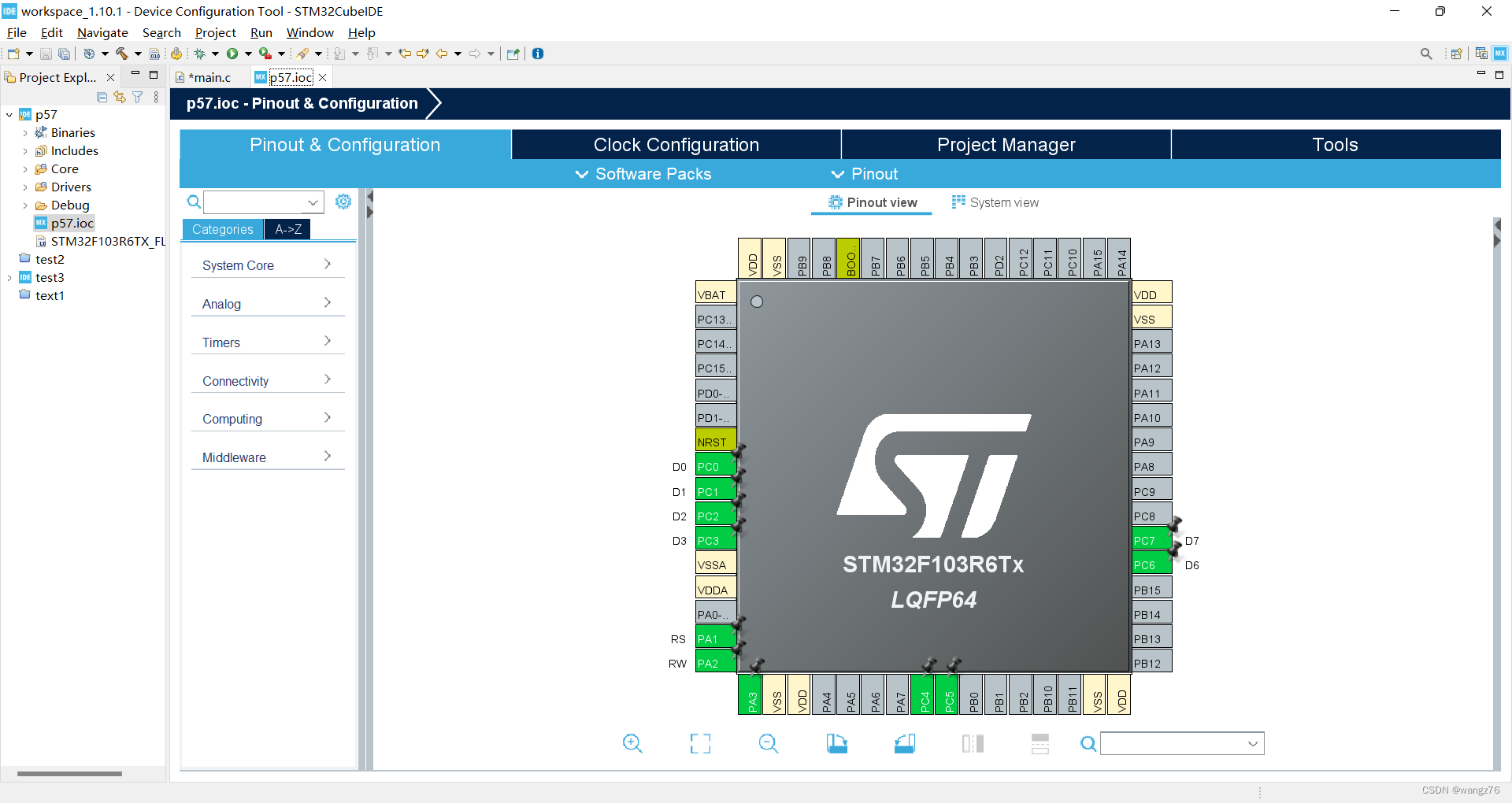Click the Run with external tools icon
Image resolution: width=1512 pixels, height=803 pixels.
tap(265, 54)
